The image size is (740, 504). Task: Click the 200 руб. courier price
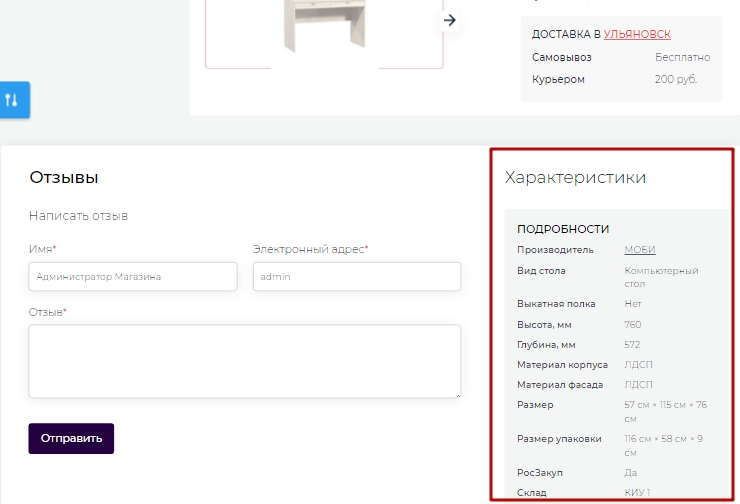tap(676, 80)
